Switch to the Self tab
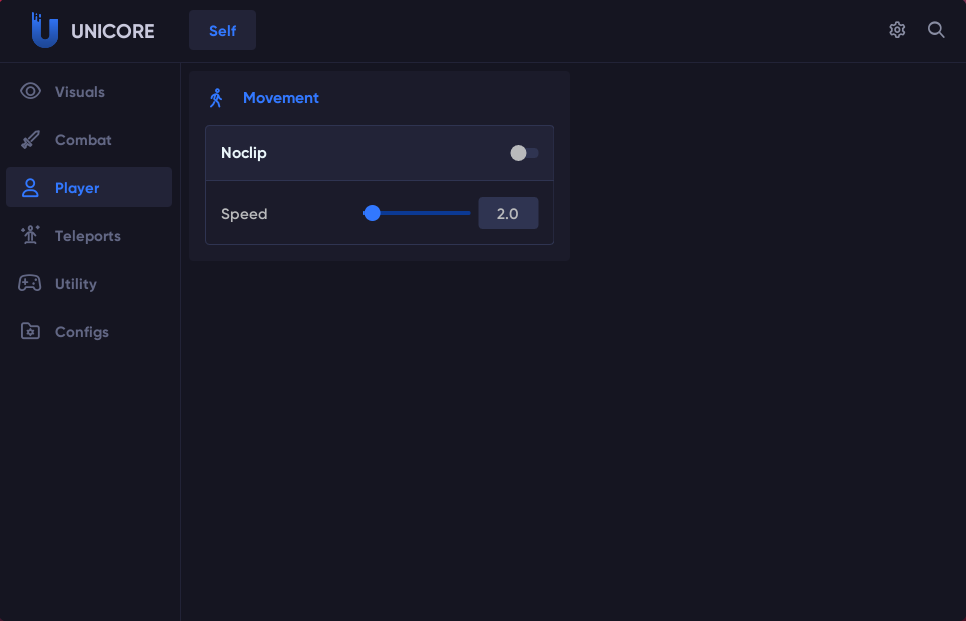The width and height of the screenshot is (966, 621). (222, 30)
